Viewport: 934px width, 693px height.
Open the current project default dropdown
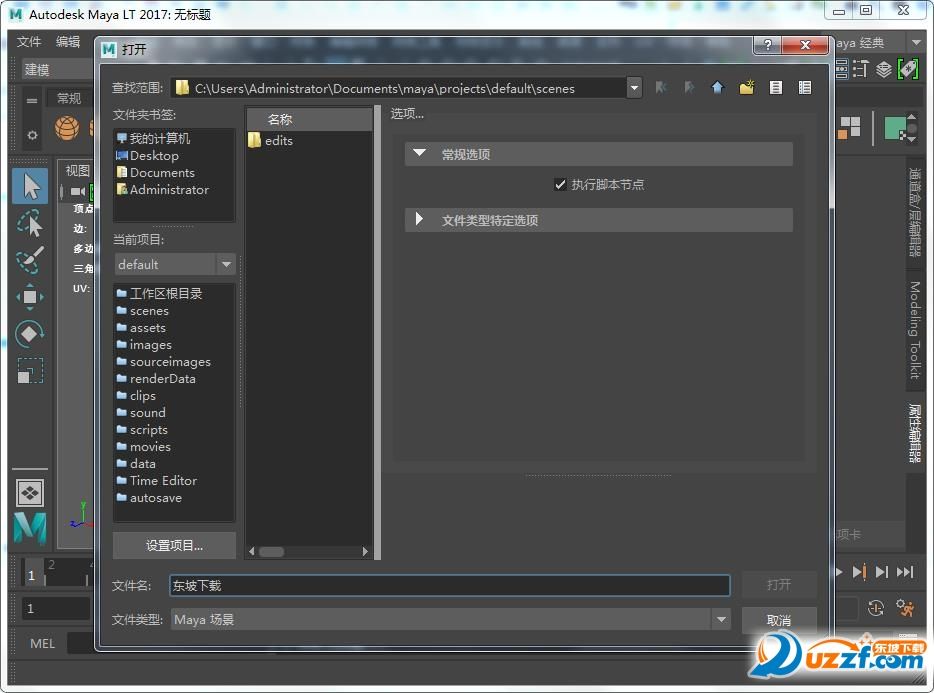coord(226,264)
